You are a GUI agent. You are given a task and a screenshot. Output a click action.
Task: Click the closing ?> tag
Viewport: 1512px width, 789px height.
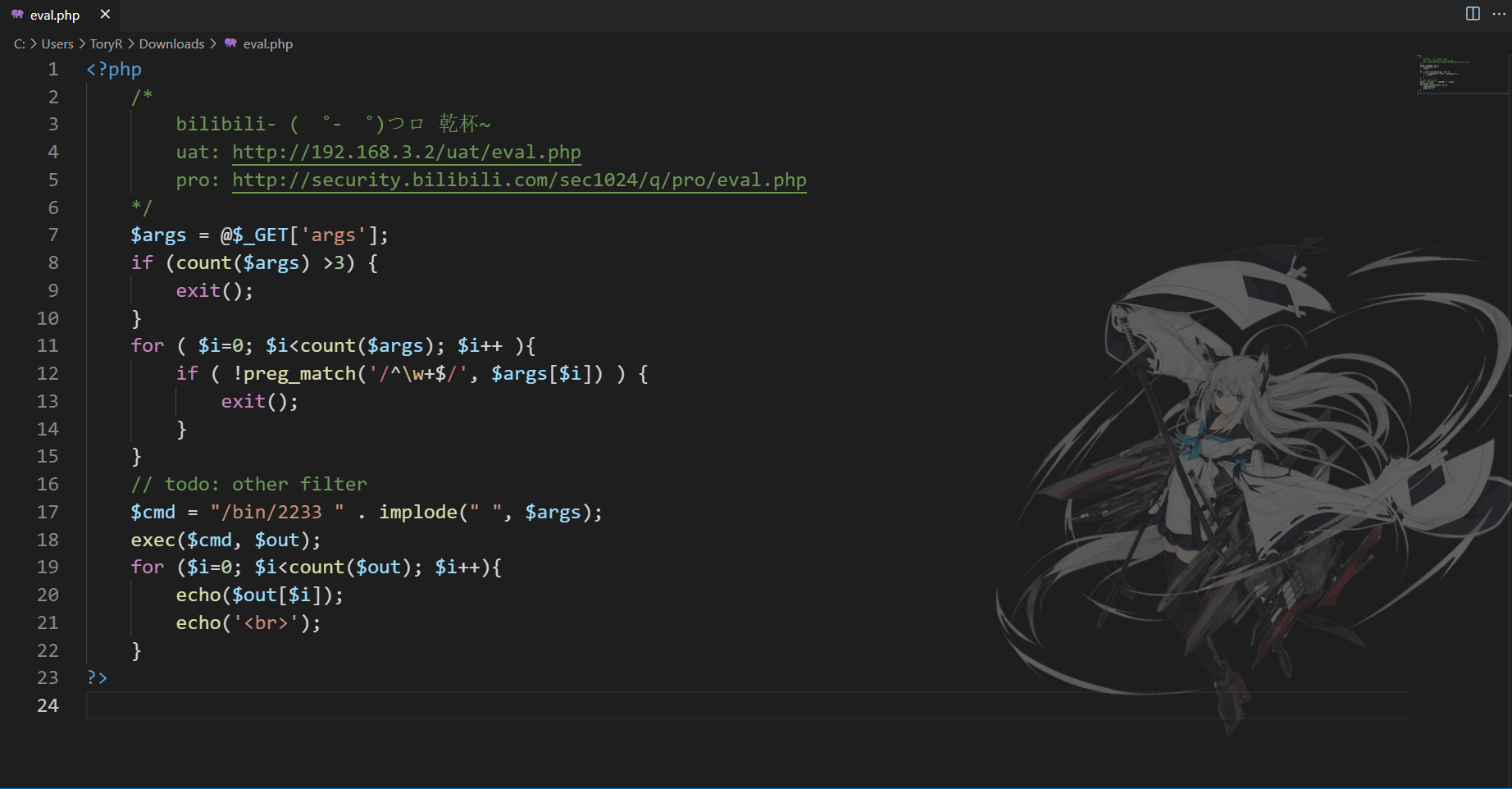tap(97, 678)
